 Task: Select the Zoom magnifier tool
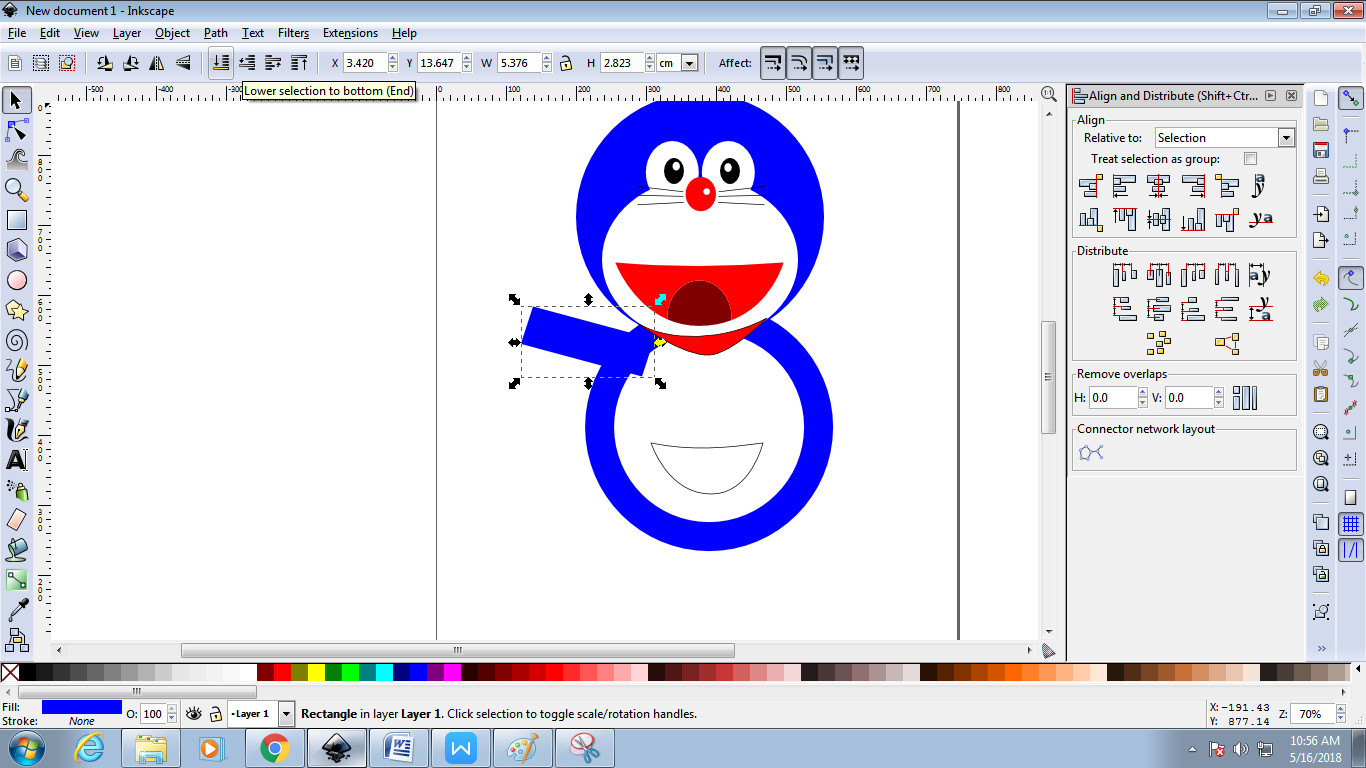coord(16,189)
